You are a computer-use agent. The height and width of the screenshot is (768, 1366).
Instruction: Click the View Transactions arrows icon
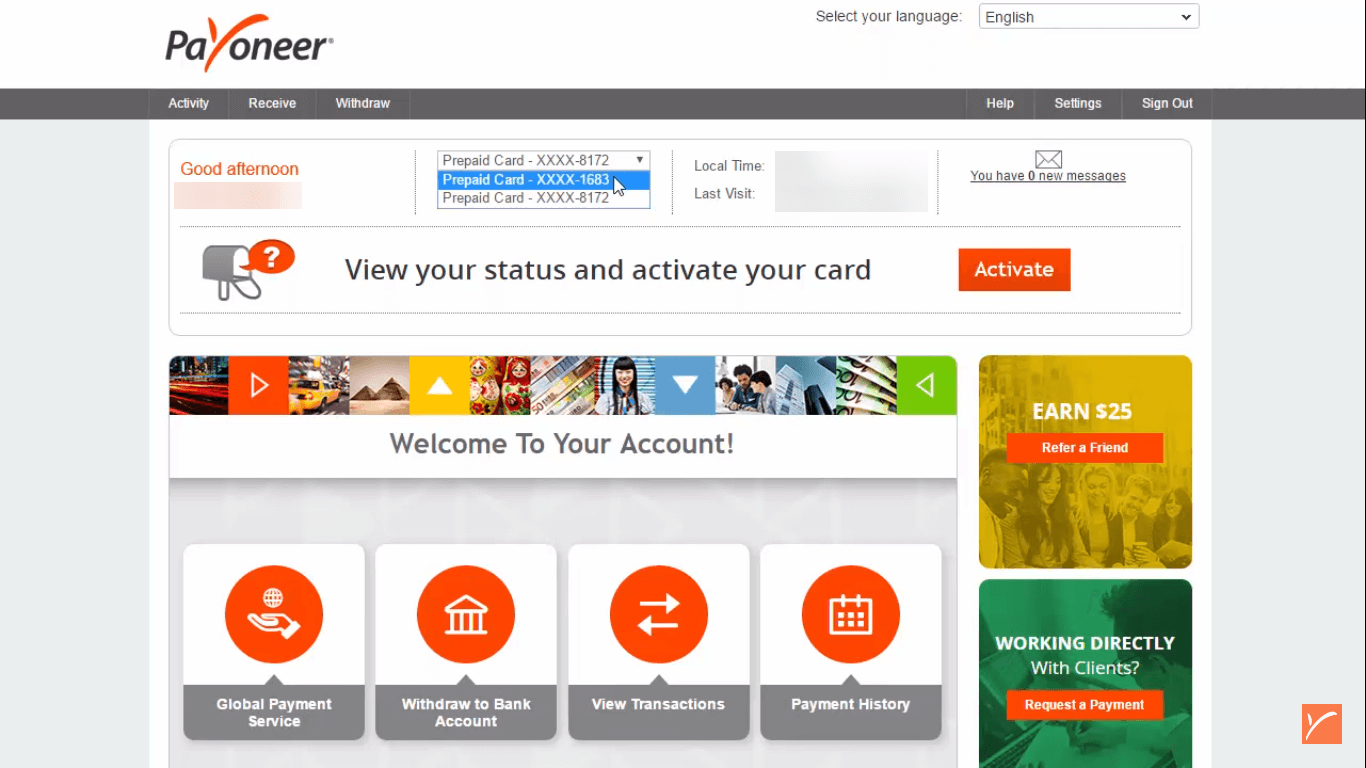click(x=658, y=614)
